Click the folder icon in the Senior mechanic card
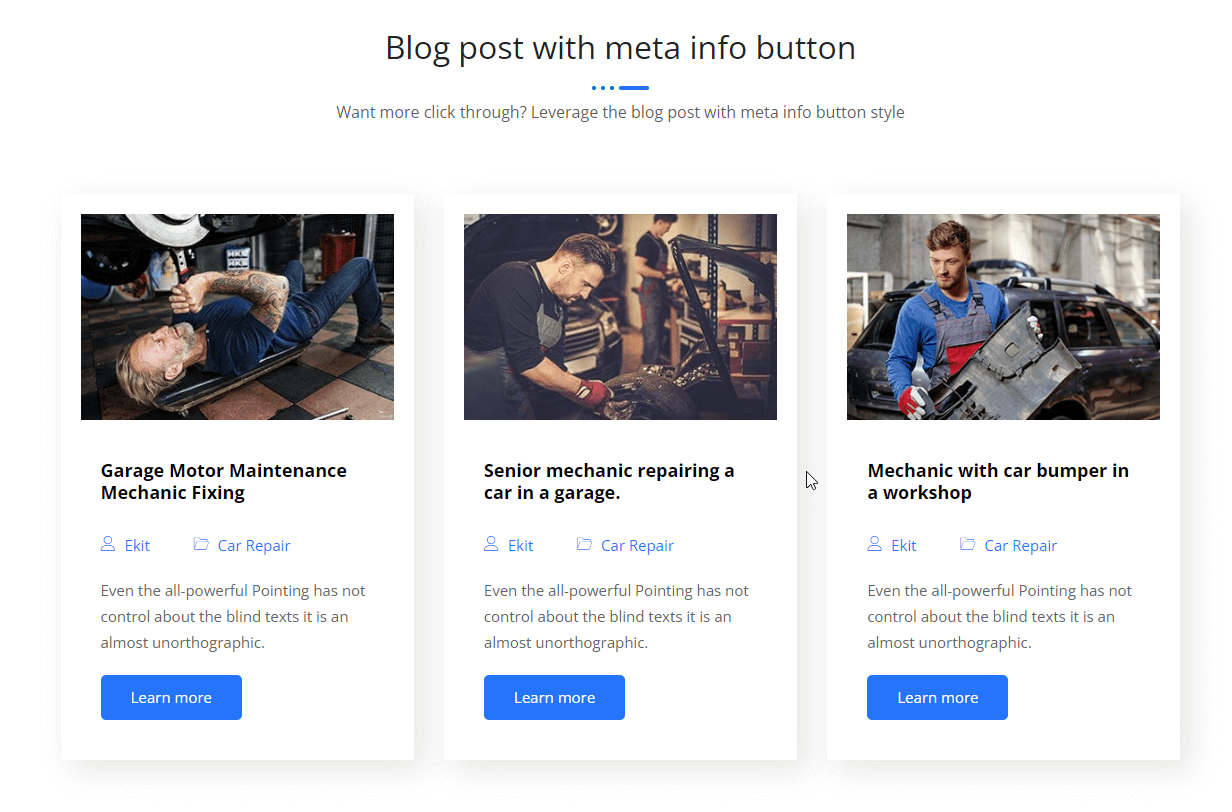 [584, 544]
